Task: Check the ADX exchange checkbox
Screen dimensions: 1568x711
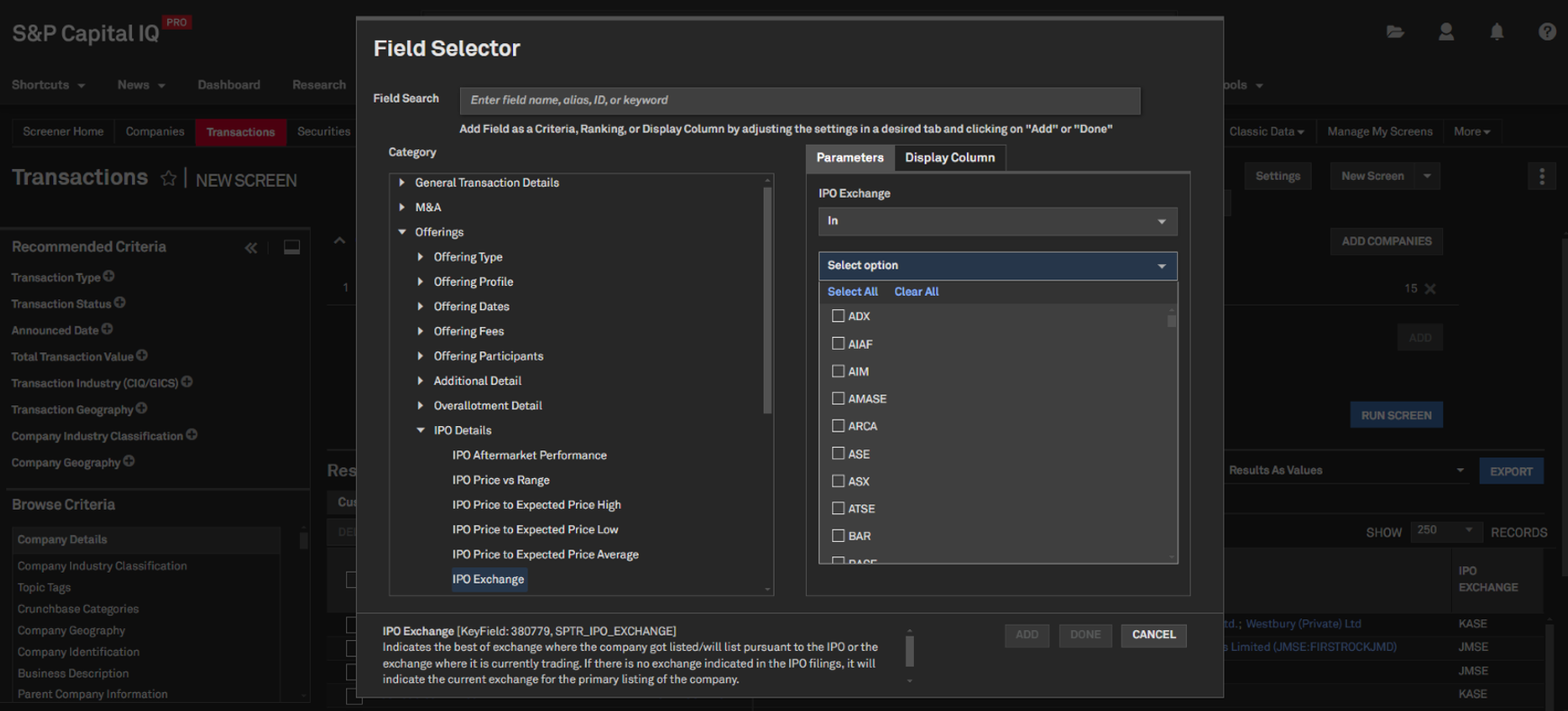Action: 838,316
